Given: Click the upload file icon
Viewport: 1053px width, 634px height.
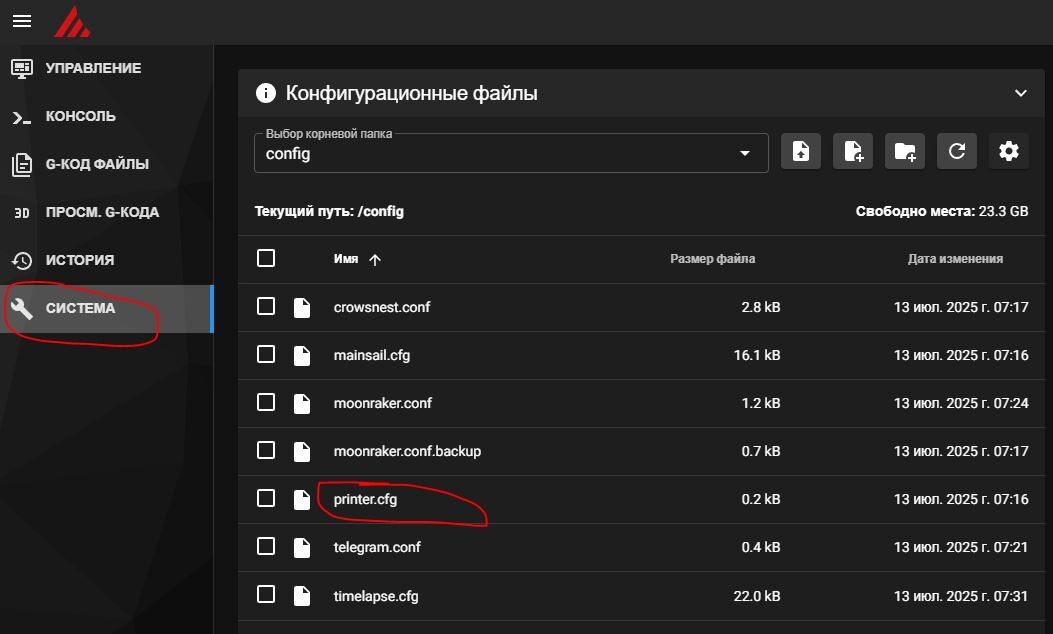Looking at the screenshot, I should click(800, 152).
